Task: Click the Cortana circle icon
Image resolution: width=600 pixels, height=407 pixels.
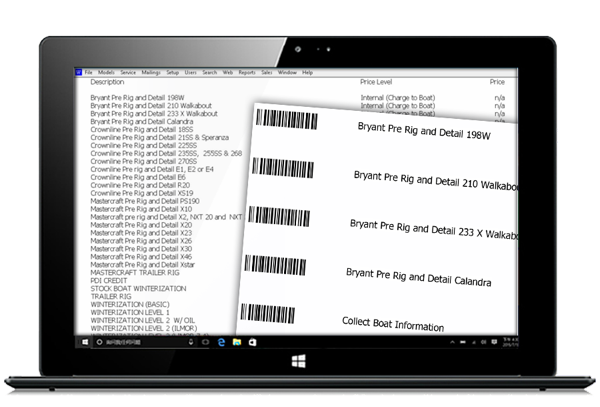Action: click(99, 342)
